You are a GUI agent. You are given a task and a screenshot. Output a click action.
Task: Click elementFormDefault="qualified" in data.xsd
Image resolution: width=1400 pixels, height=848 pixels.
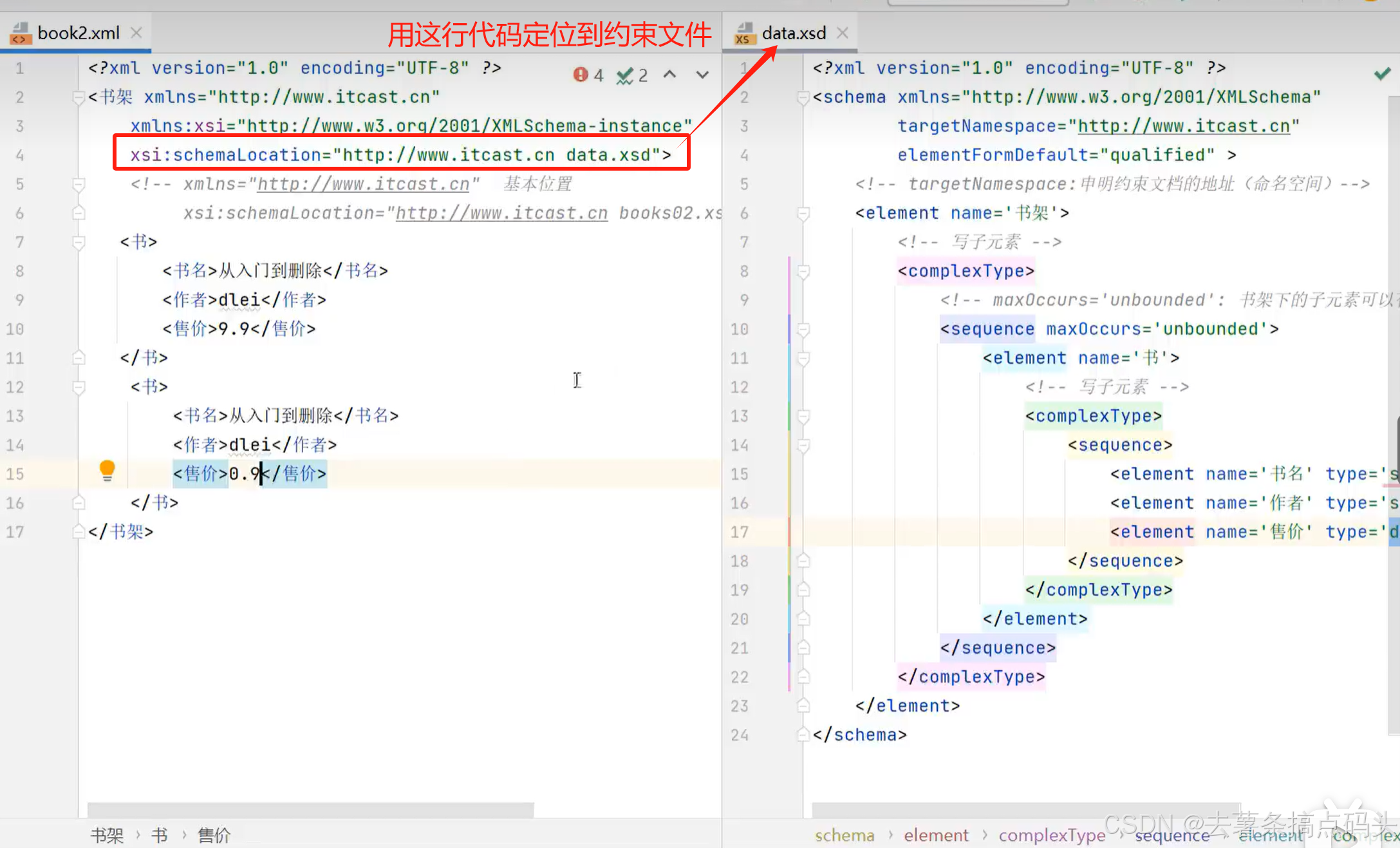click(1056, 155)
